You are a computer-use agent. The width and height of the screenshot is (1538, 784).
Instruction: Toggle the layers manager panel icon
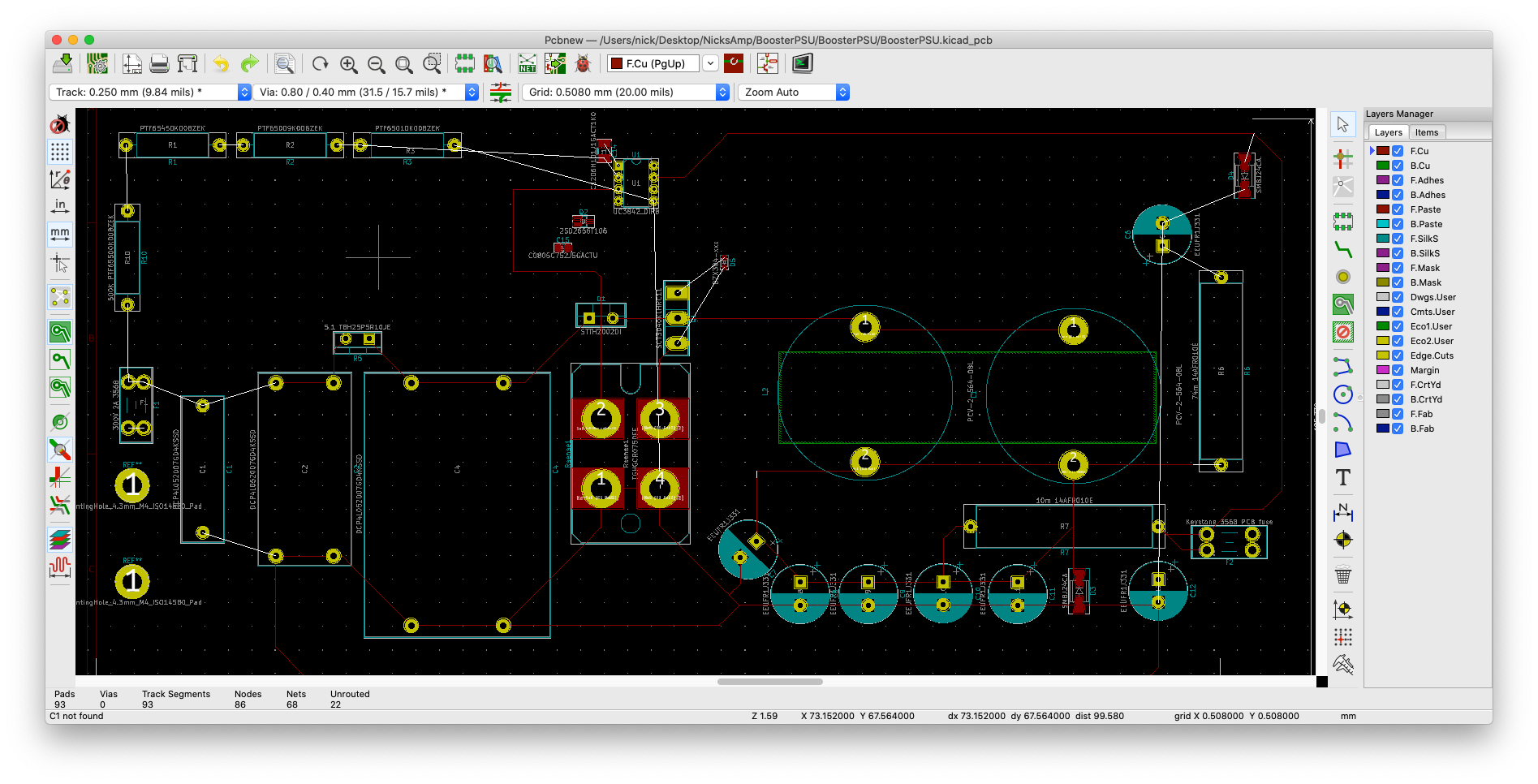pyautogui.click(x=60, y=539)
